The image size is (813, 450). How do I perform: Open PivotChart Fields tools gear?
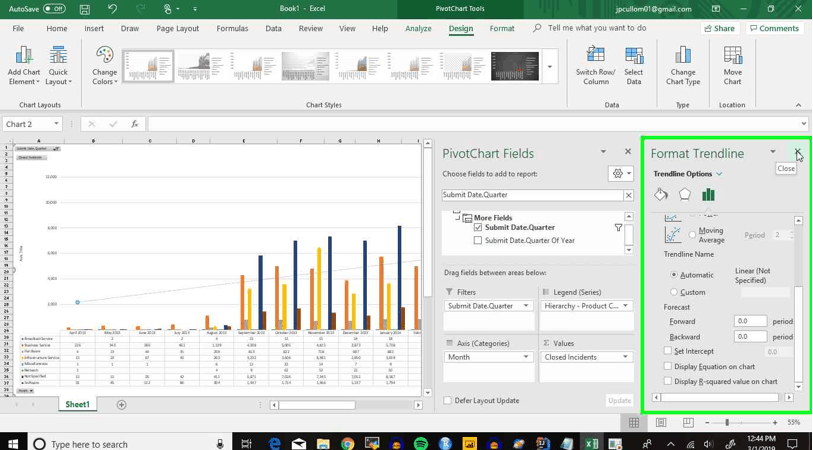click(x=621, y=174)
